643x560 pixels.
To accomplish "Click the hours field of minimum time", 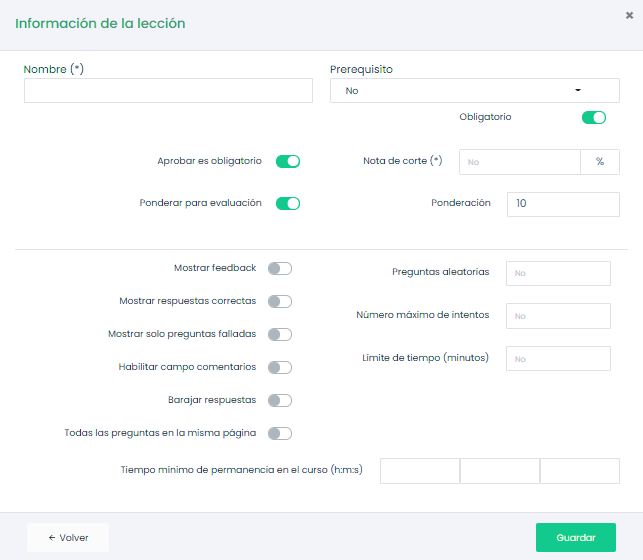I will point(419,471).
